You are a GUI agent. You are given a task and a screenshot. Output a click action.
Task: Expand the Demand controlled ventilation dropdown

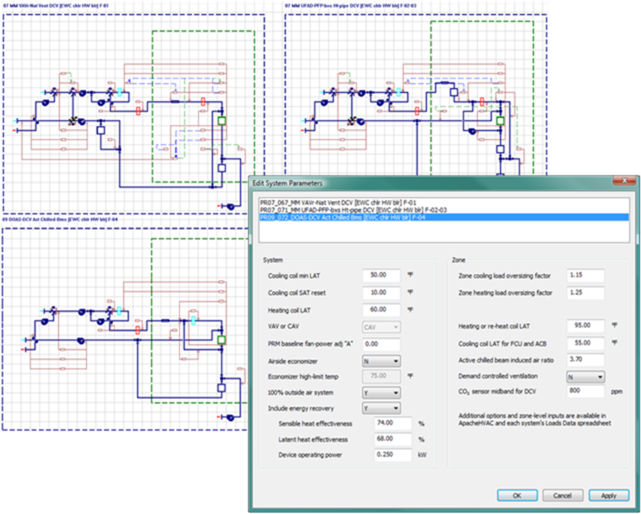click(584, 377)
